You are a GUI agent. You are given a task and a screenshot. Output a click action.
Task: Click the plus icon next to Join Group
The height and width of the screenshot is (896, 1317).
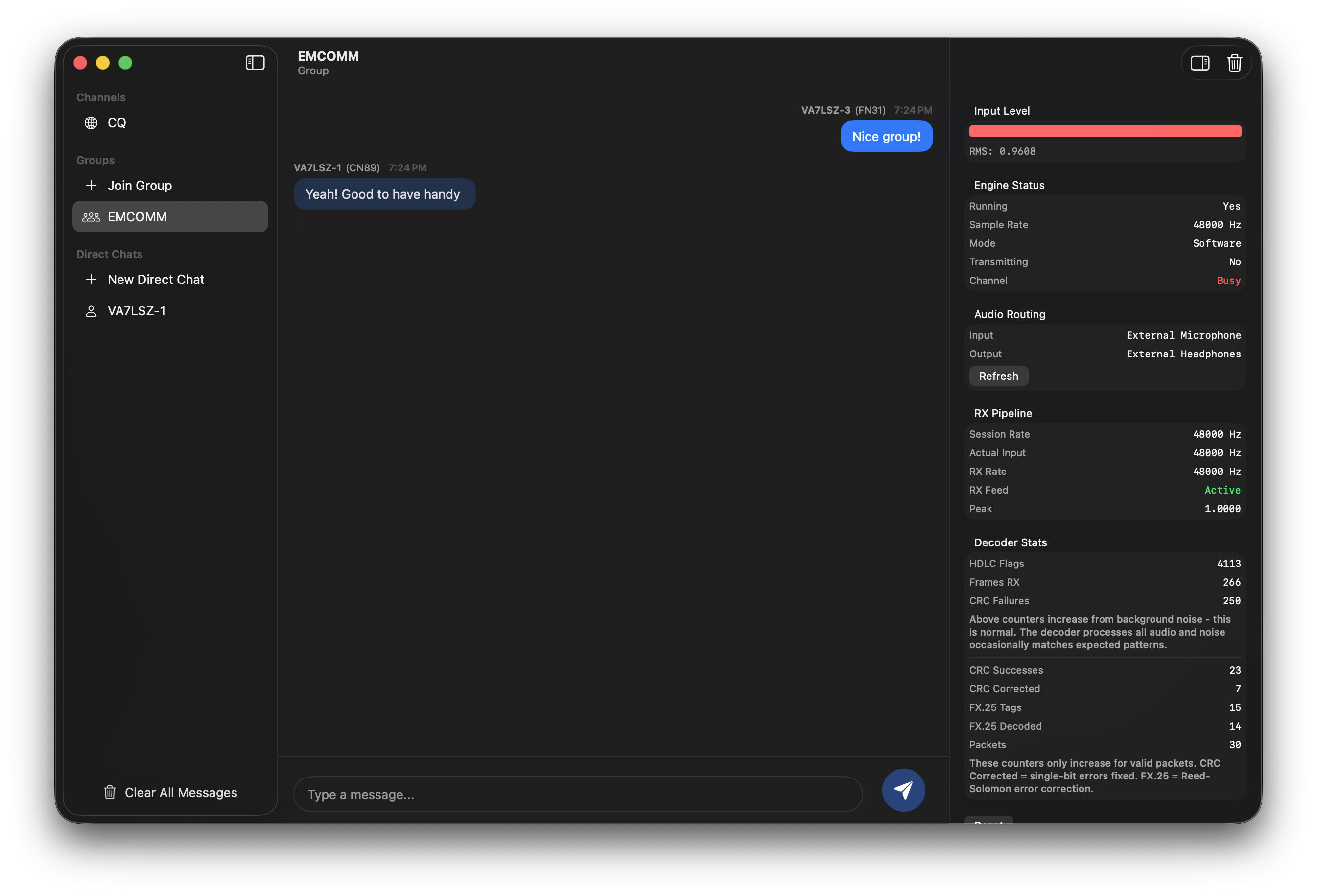(91, 186)
